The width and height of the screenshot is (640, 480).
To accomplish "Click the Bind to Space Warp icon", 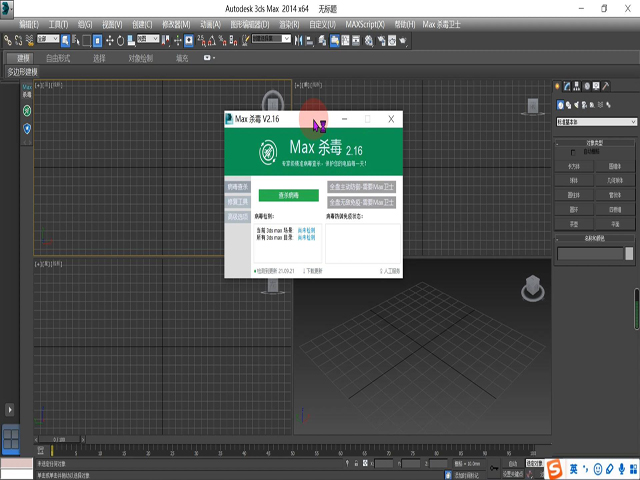I will tap(29, 40).
